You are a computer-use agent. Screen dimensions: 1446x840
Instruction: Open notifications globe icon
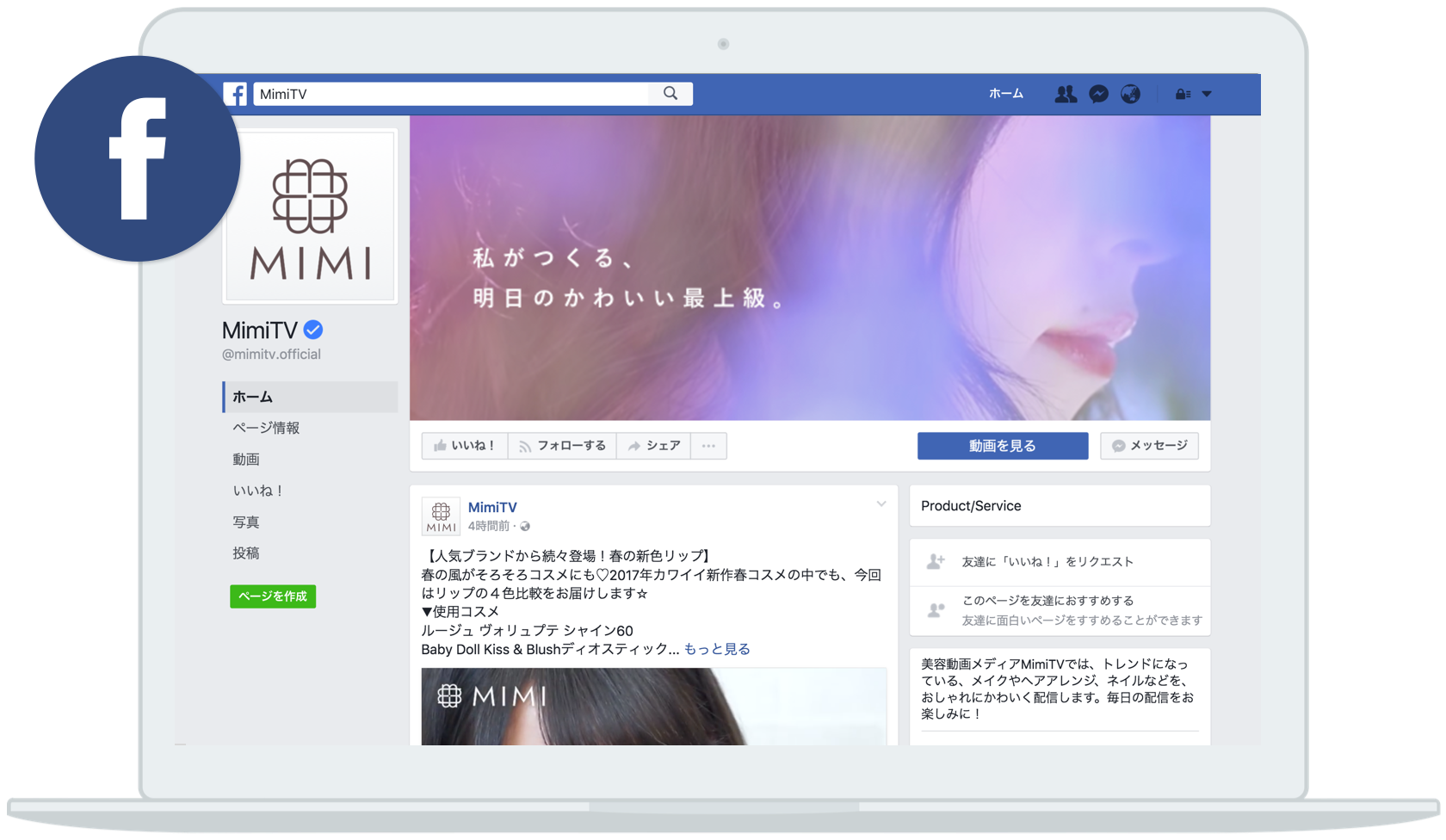pos(1131,94)
